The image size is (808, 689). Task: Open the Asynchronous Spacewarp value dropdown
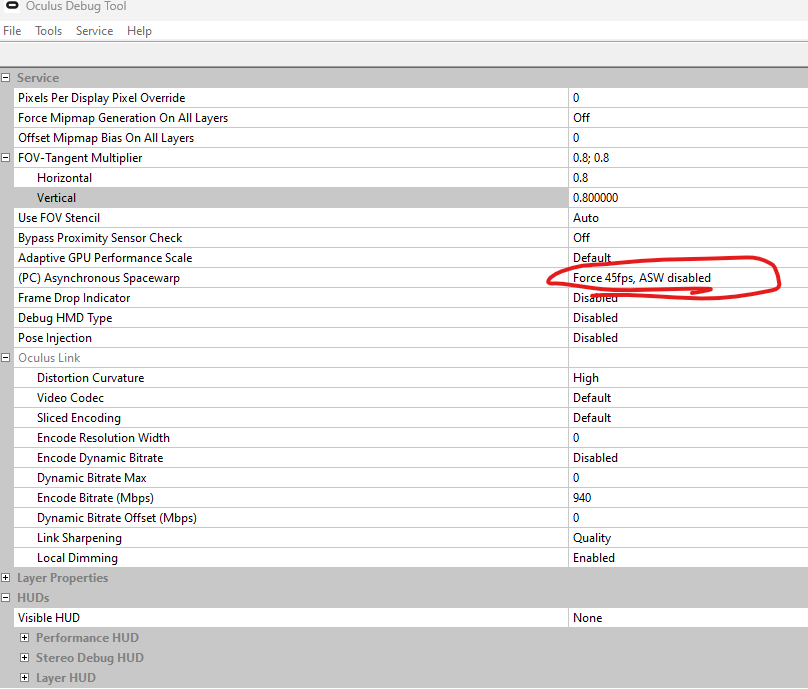point(688,278)
